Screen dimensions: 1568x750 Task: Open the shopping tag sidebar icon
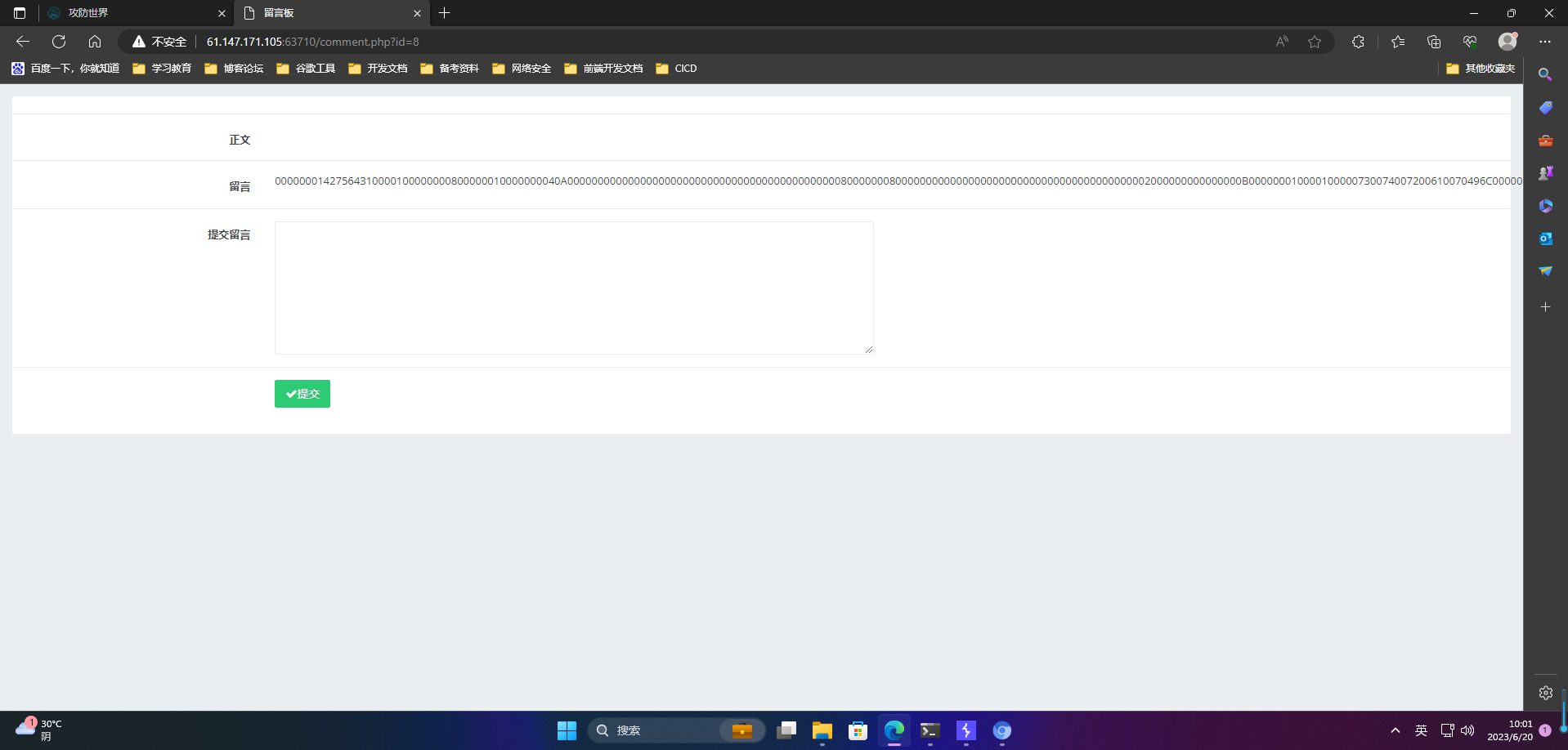(1545, 108)
